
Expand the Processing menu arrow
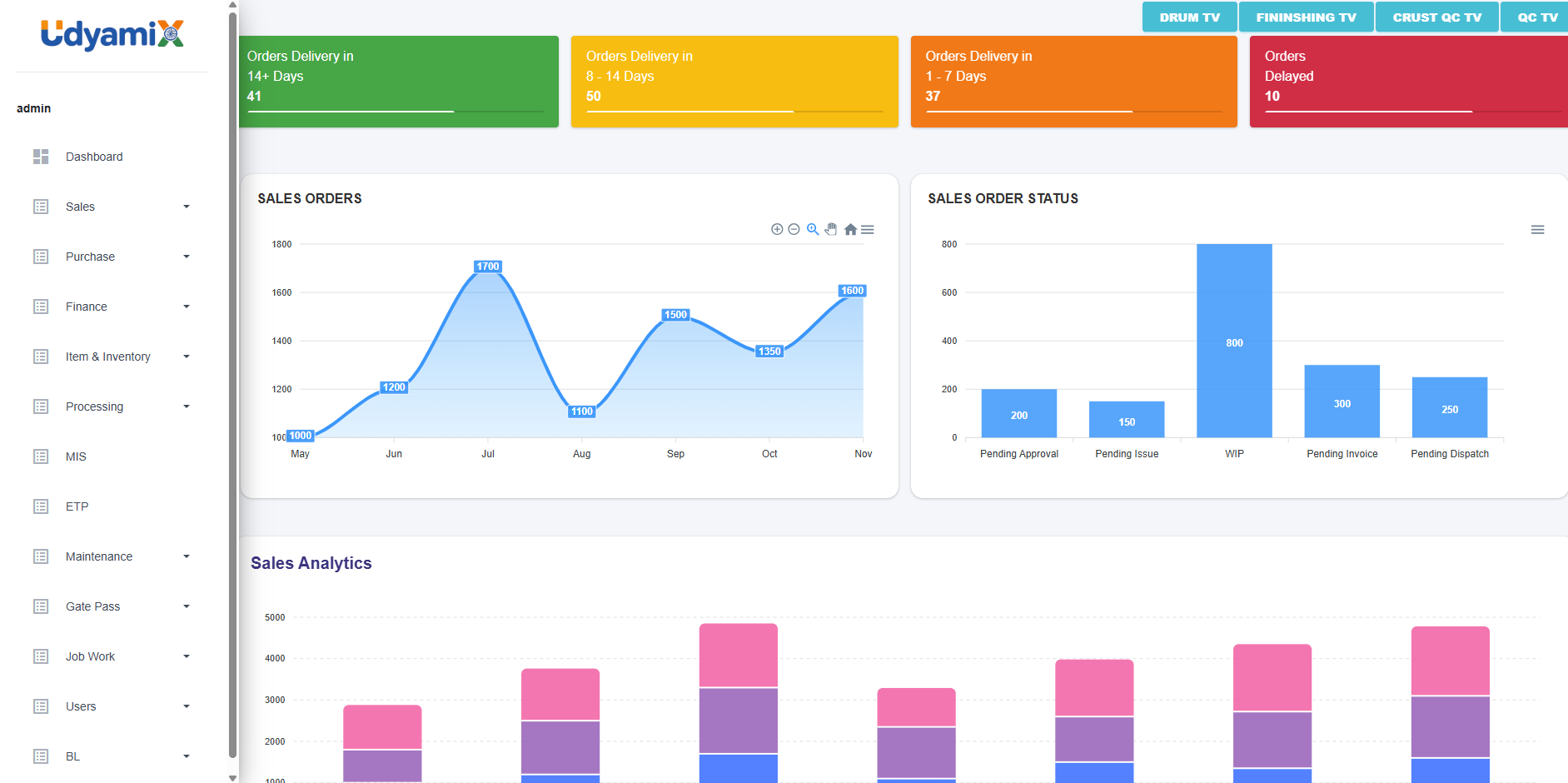(187, 406)
